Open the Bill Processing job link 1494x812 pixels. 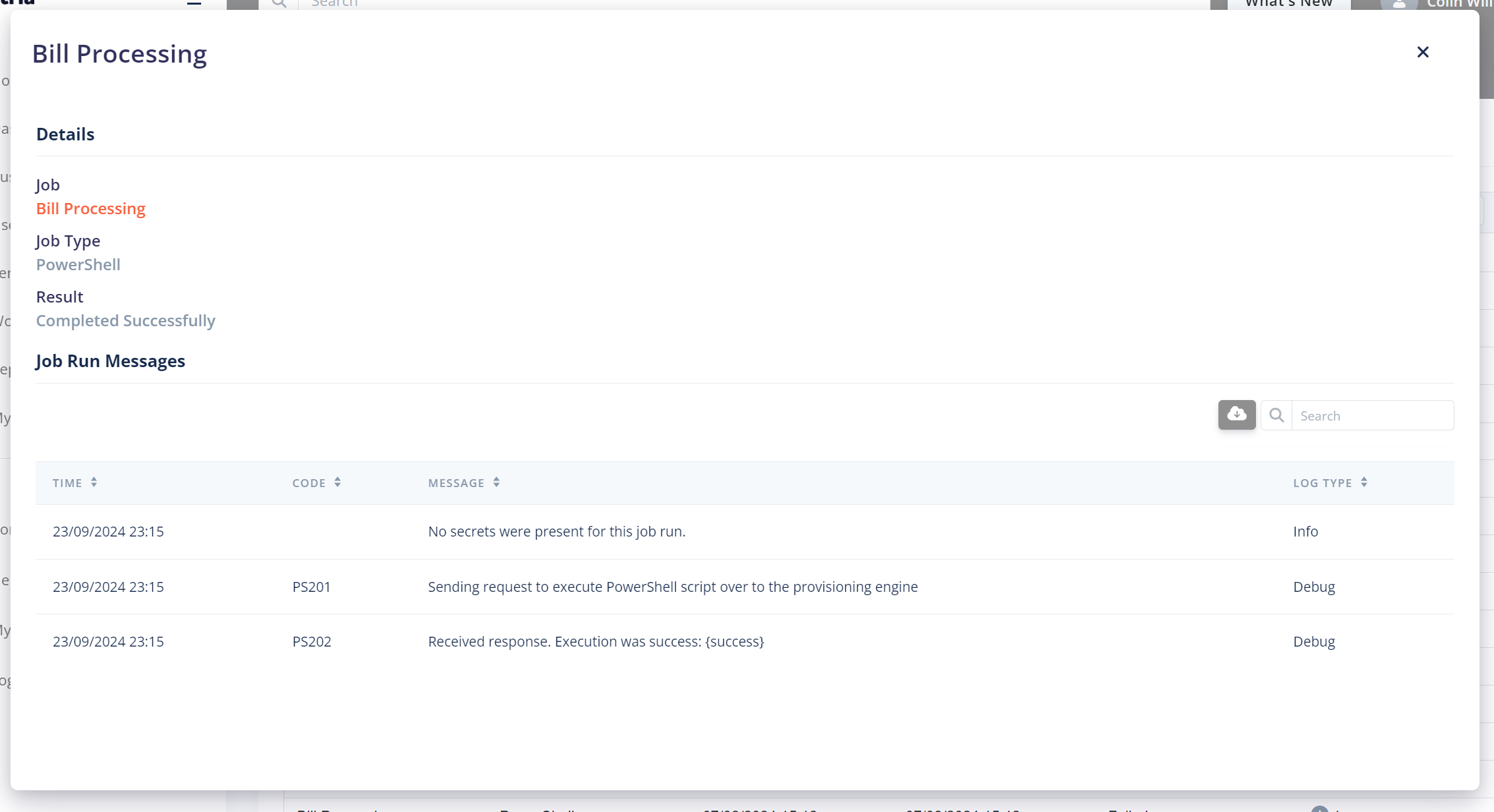tap(90, 208)
